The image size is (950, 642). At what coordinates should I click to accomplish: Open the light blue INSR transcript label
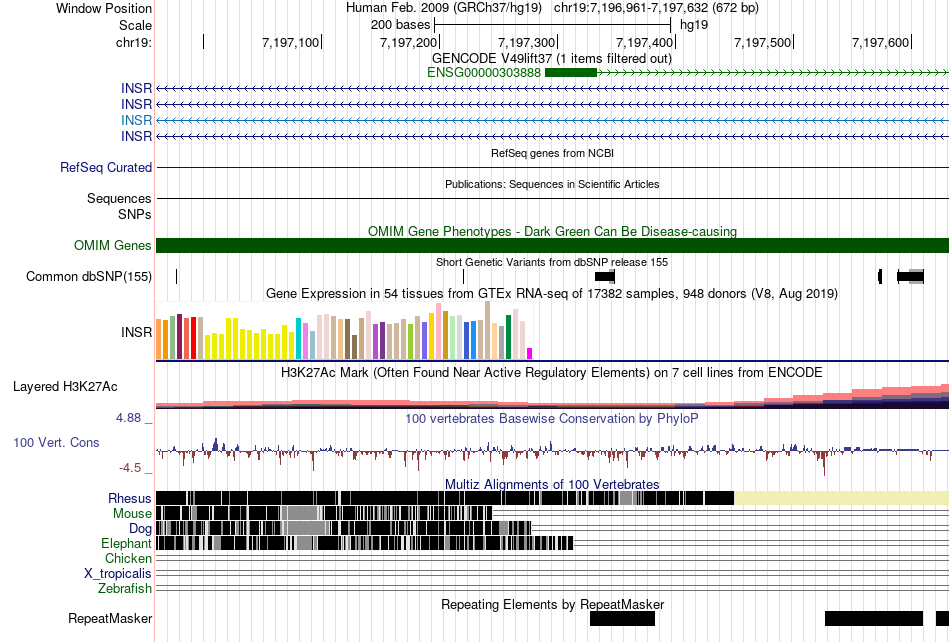[136, 120]
